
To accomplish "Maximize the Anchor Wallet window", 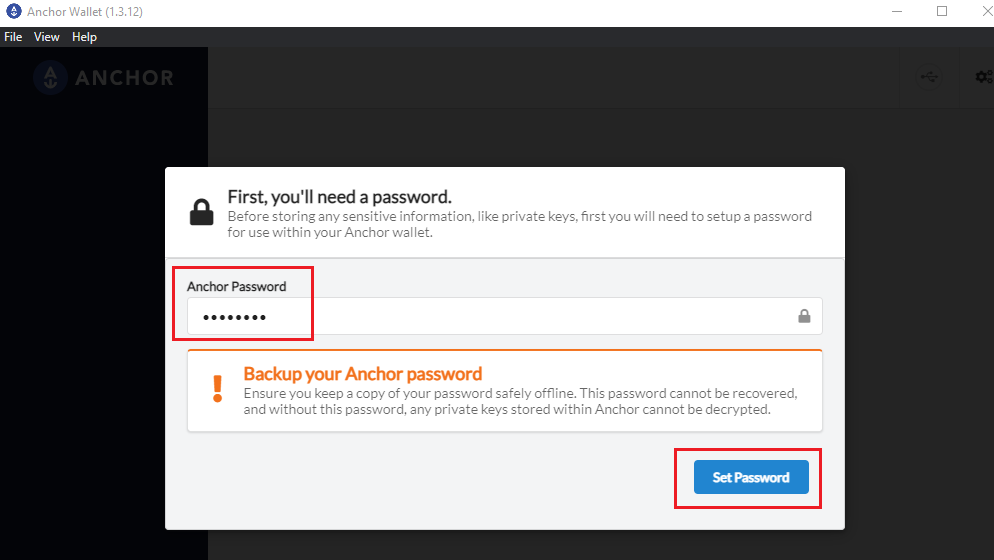I will 942,11.
